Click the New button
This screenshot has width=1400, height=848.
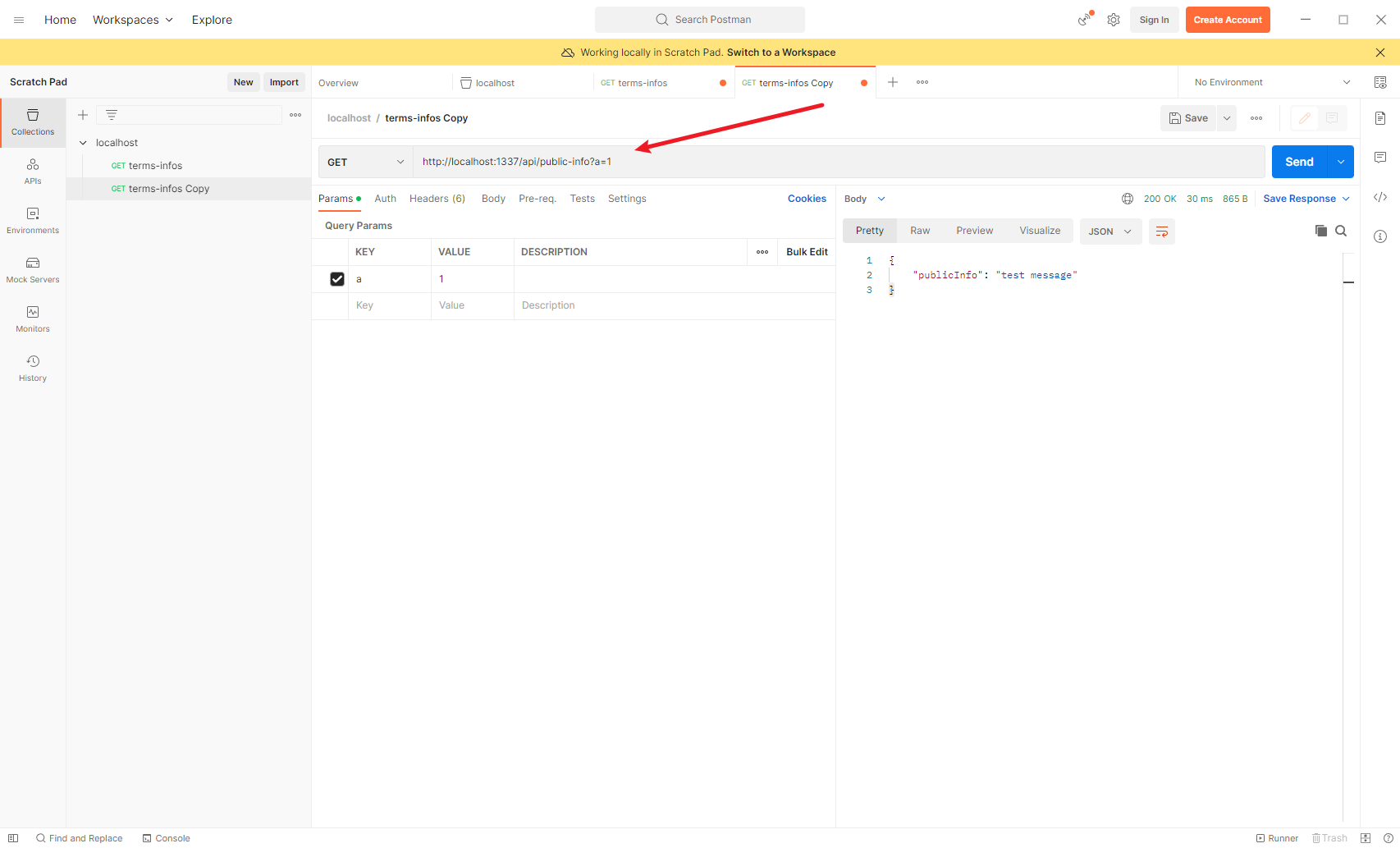[x=243, y=82]
